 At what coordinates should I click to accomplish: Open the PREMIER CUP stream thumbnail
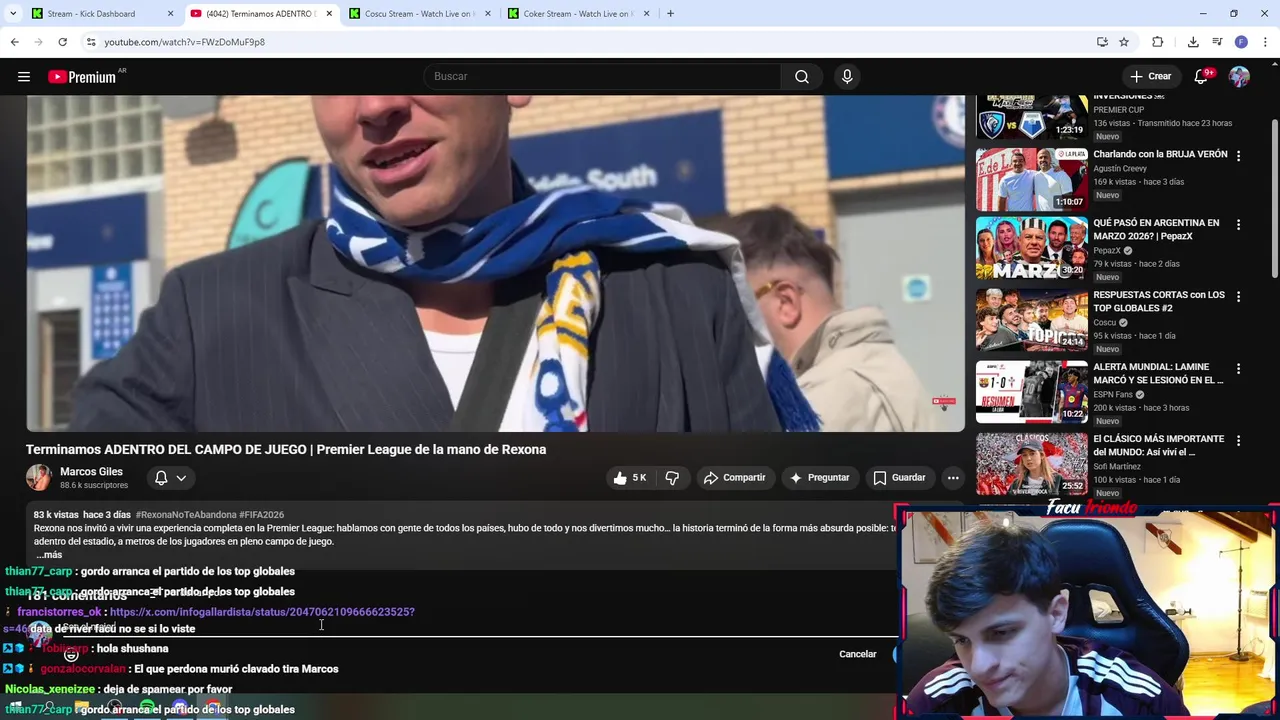[x=1031, y=117]
